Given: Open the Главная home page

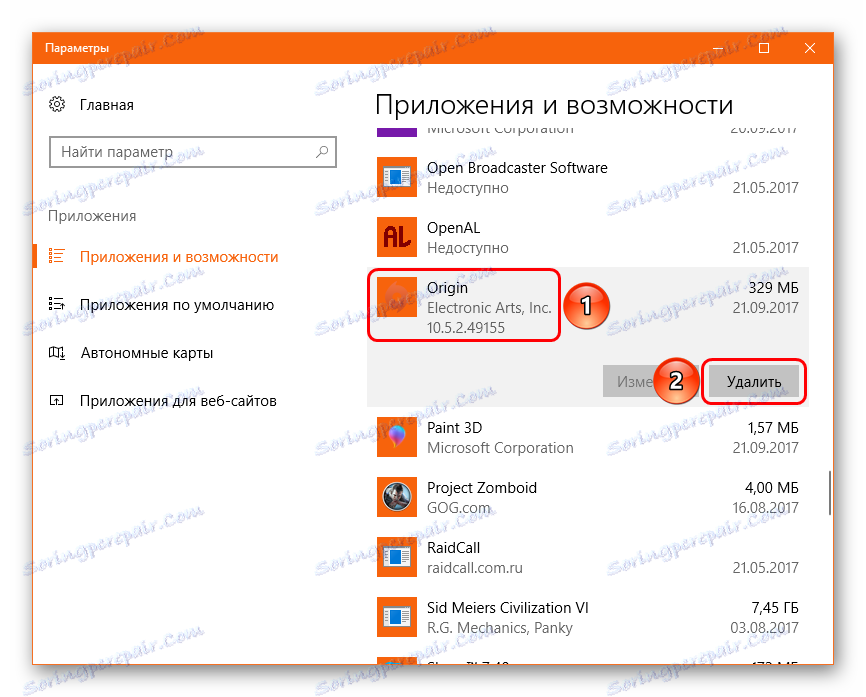Looking at the screenshot, I should (107, 104).
